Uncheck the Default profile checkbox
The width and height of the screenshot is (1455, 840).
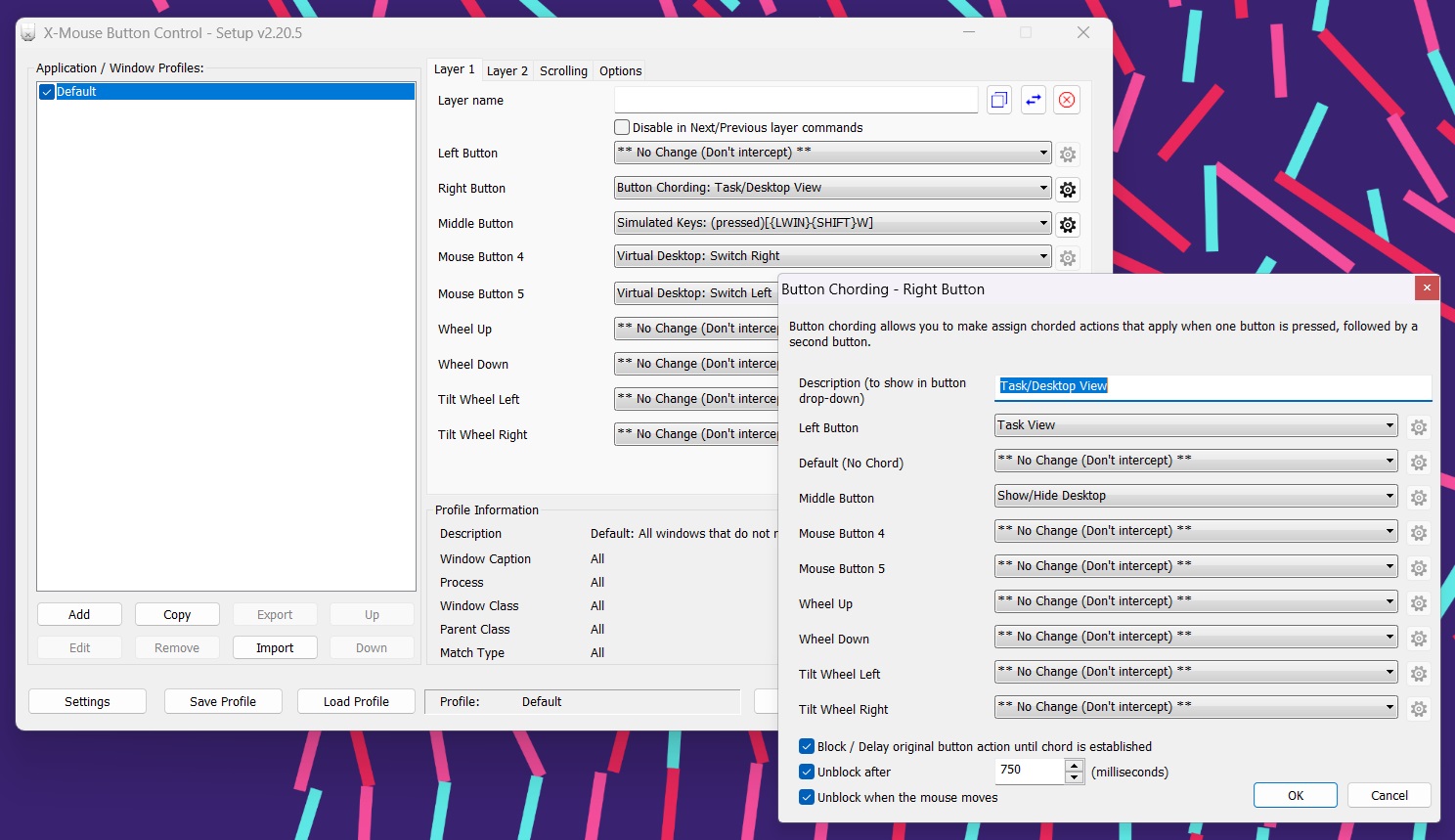pyautogui.click(x=46, y=92)
